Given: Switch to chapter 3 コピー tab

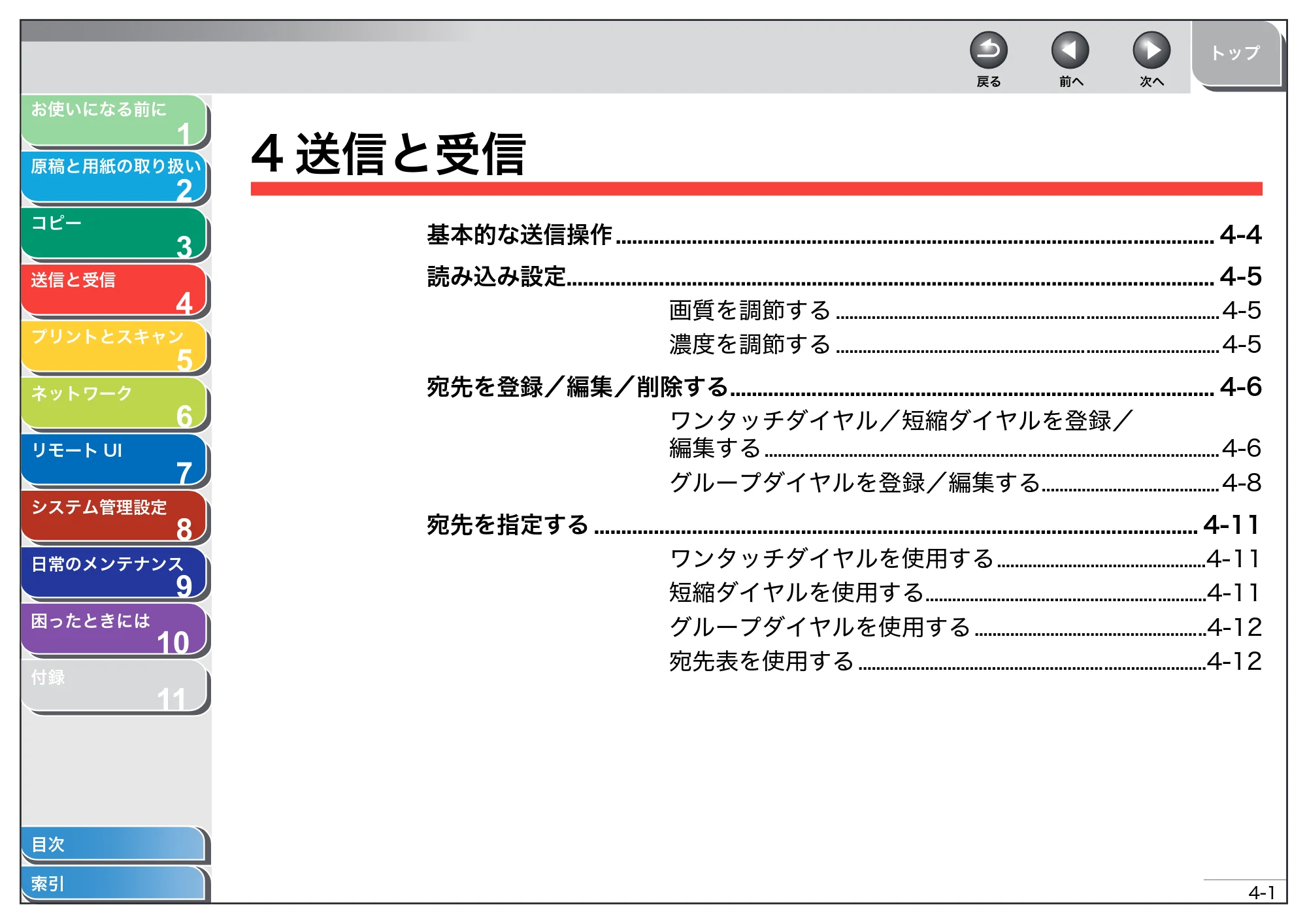Looking at the screenshot, I should tap(114, 234).
